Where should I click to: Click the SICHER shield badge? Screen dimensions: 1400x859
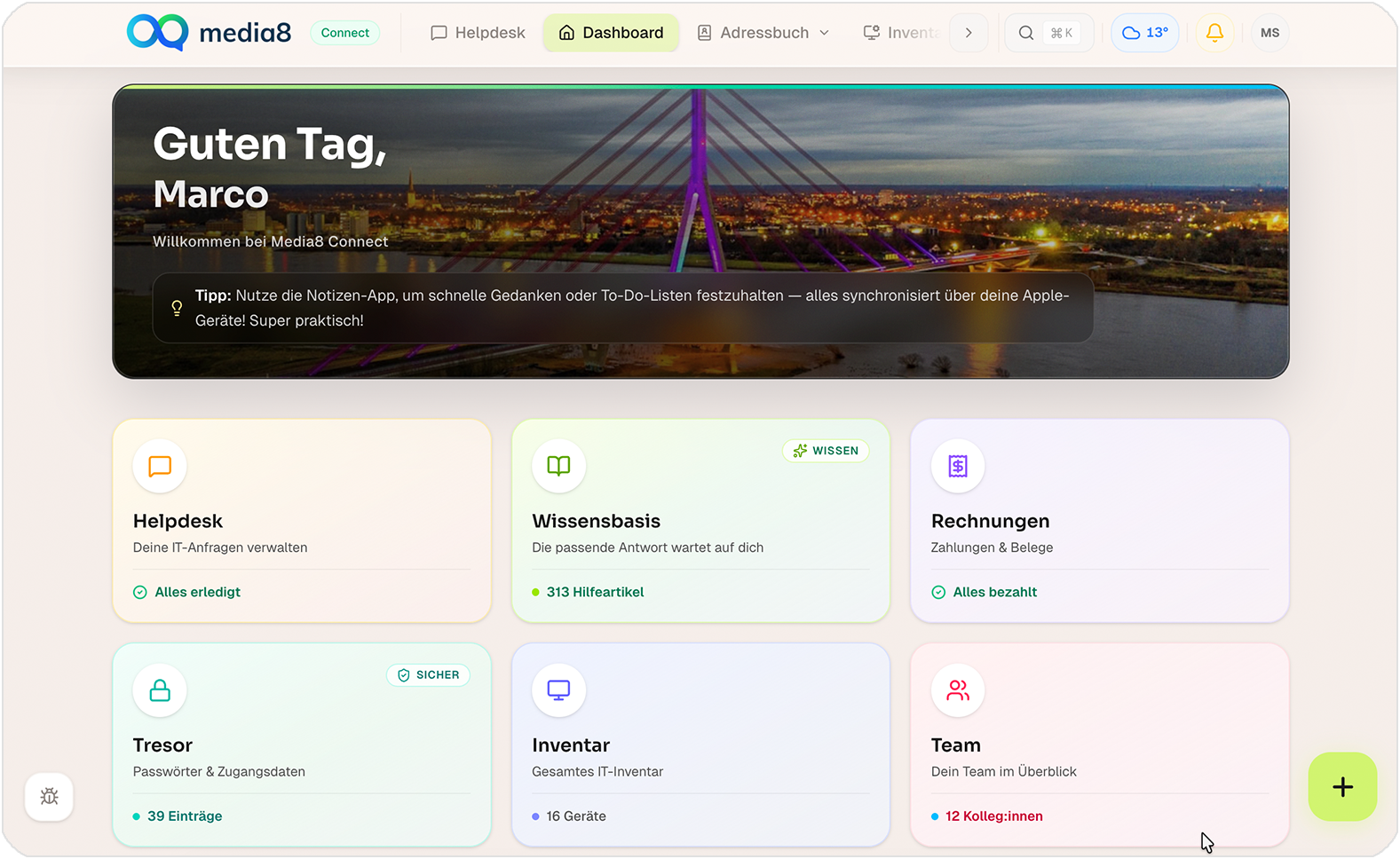click(428, 675)
